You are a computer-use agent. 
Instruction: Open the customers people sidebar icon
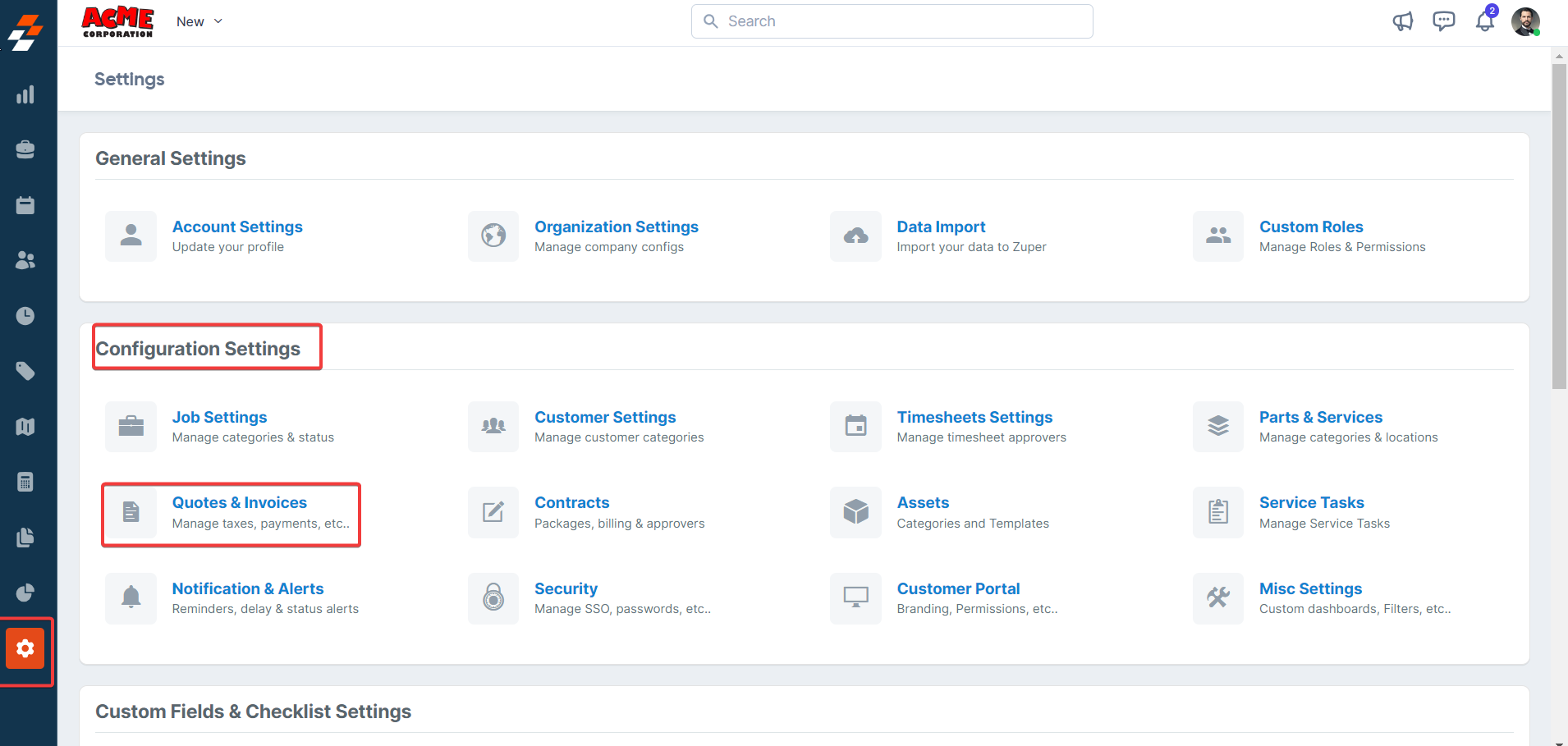pos(25,260)
